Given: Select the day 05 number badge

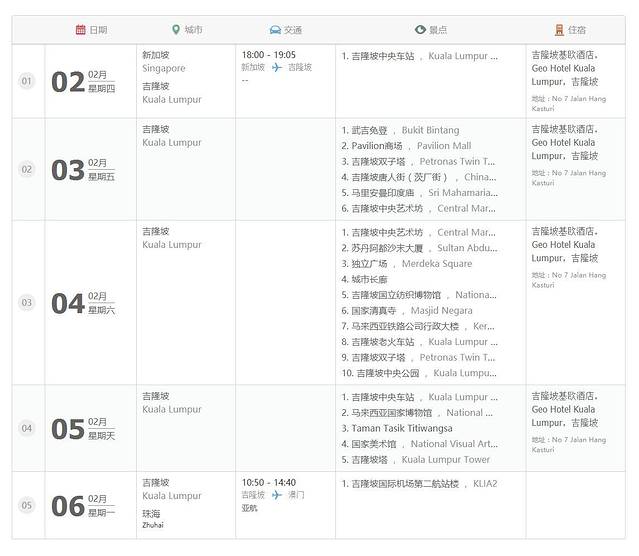Looking at the screenshot, I should (27, 505).
